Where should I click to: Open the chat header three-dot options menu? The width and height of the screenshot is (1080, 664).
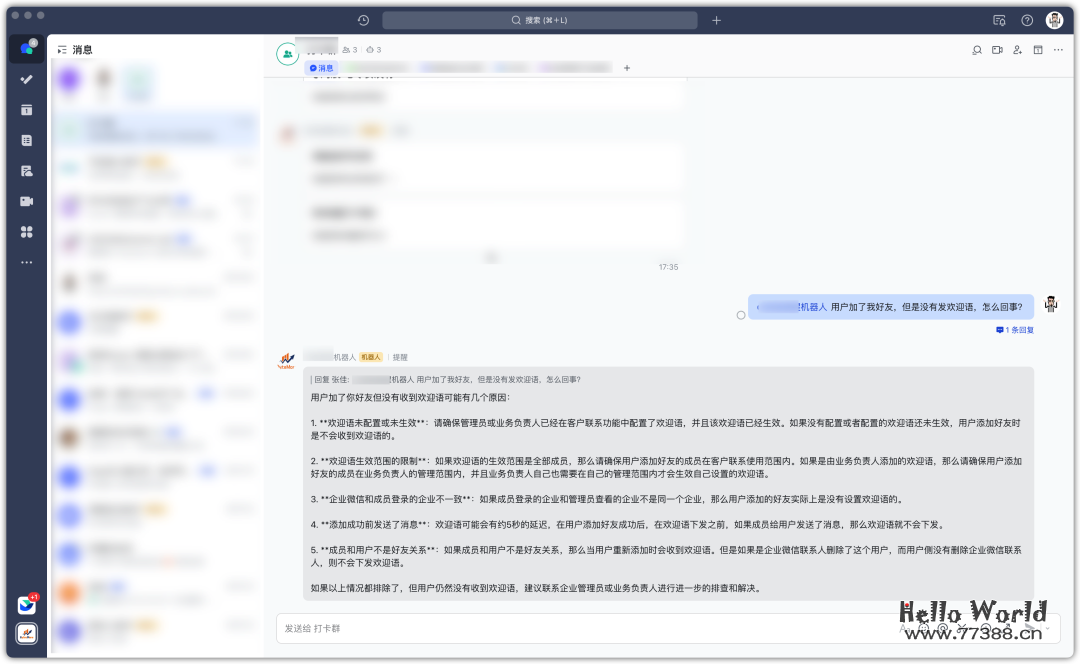(1058, 50)
